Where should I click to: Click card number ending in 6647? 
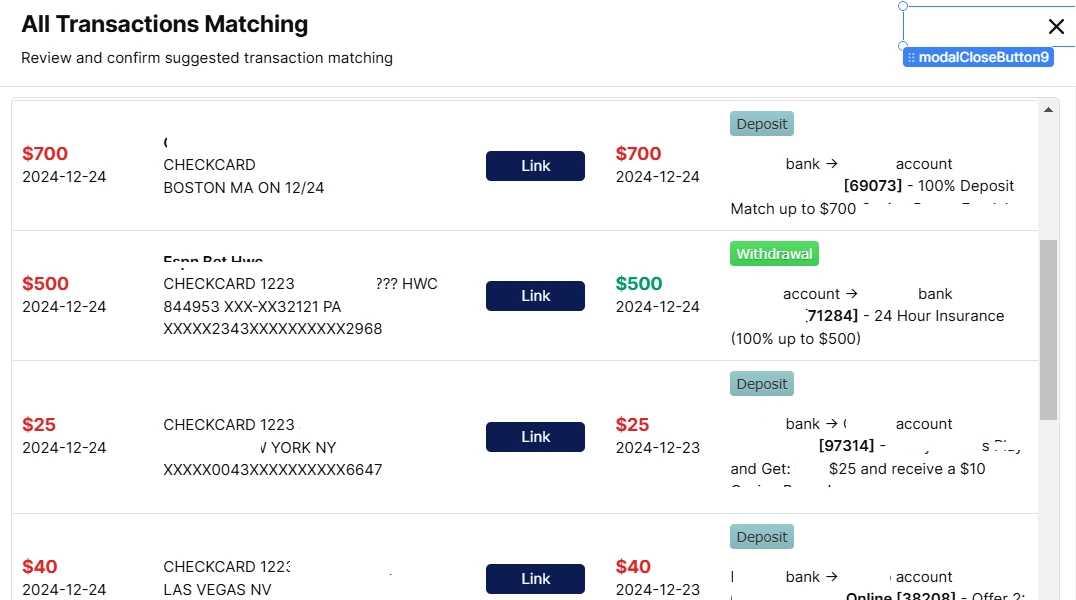(x=272, y=470)
